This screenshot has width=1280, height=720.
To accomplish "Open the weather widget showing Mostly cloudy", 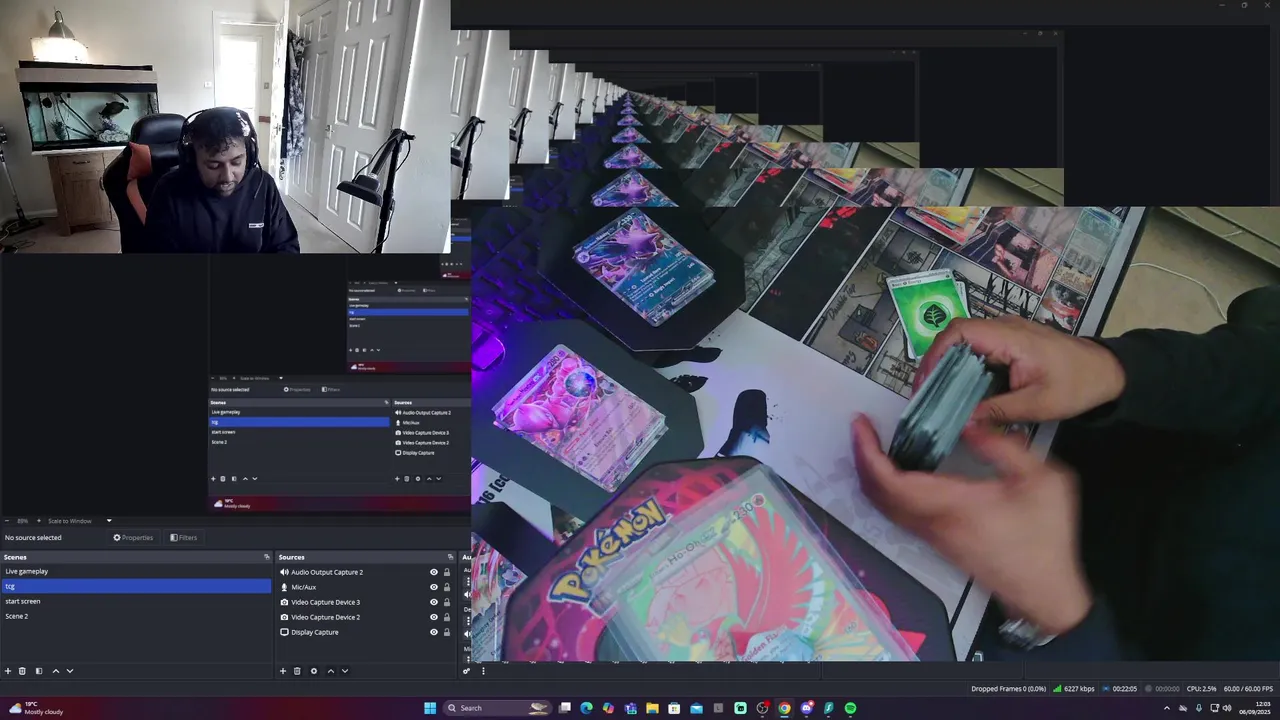I will [36, 708].
